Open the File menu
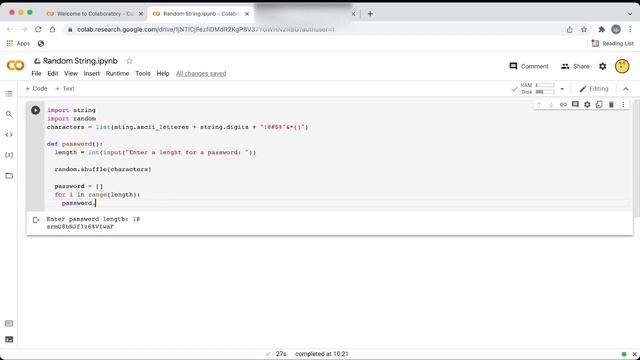Viewport: 640px width, 360px height. [36, 73]
